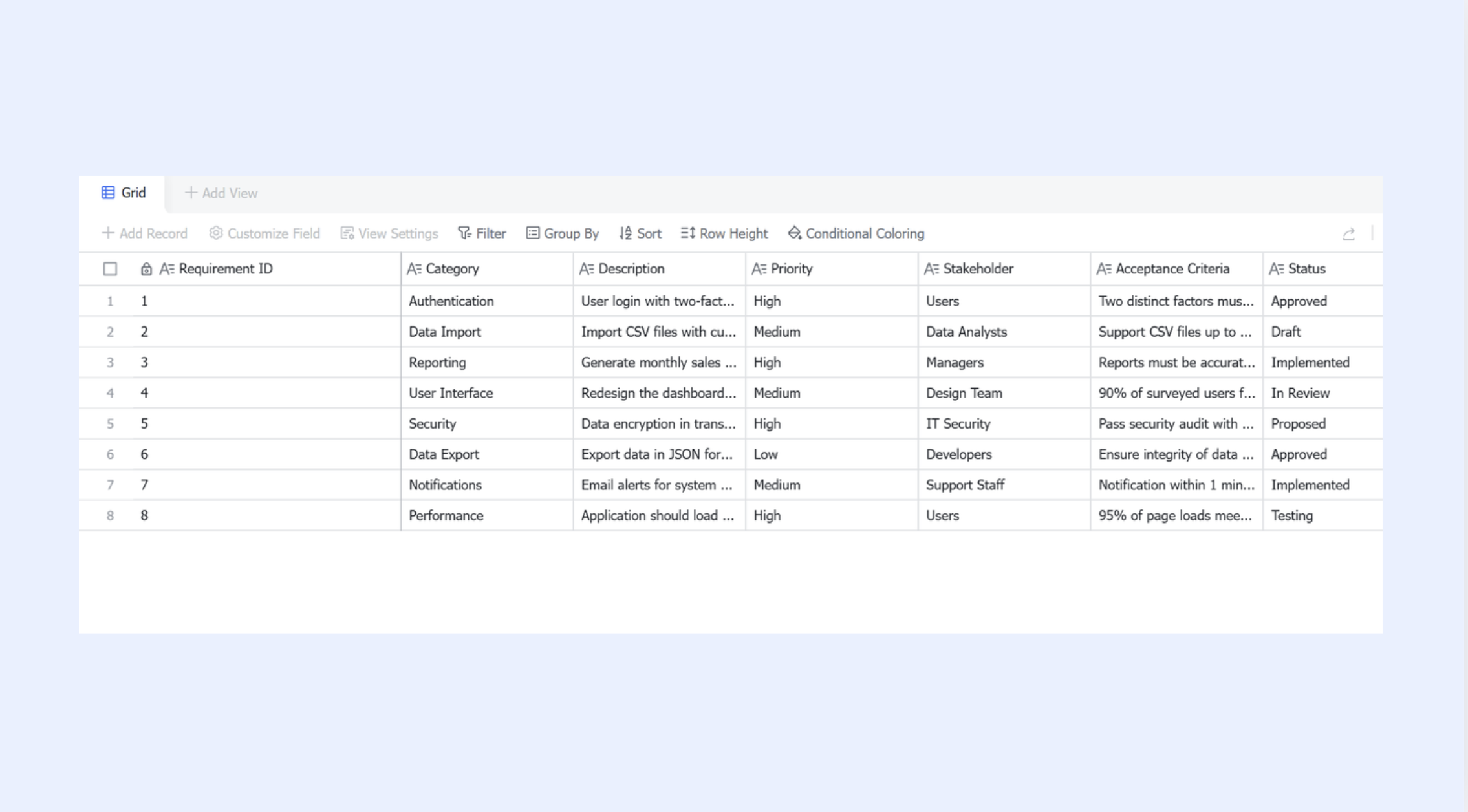Toggle the select-all rows checkbox
Screen dimensions: 1468x812
click(x=110, y=269)
